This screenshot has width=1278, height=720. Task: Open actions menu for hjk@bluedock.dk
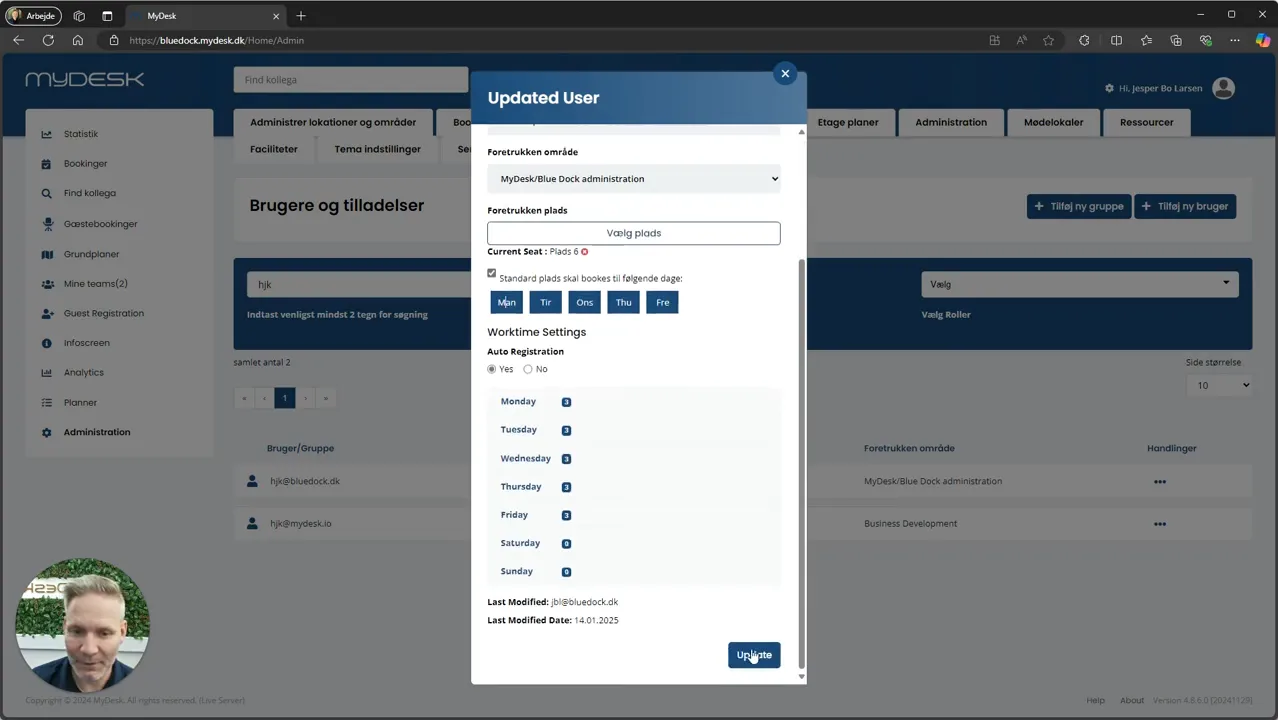1160,482
